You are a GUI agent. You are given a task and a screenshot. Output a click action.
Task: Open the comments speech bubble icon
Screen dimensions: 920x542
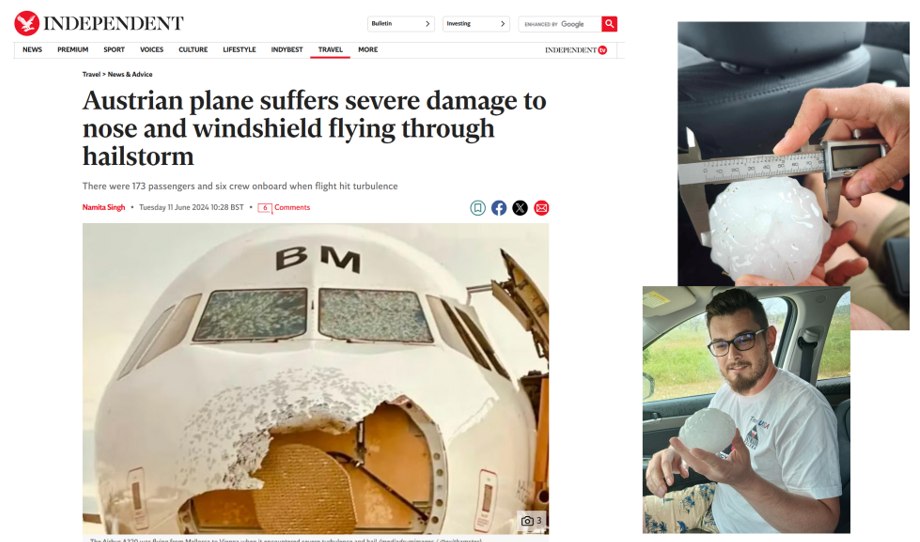point(265,208)
